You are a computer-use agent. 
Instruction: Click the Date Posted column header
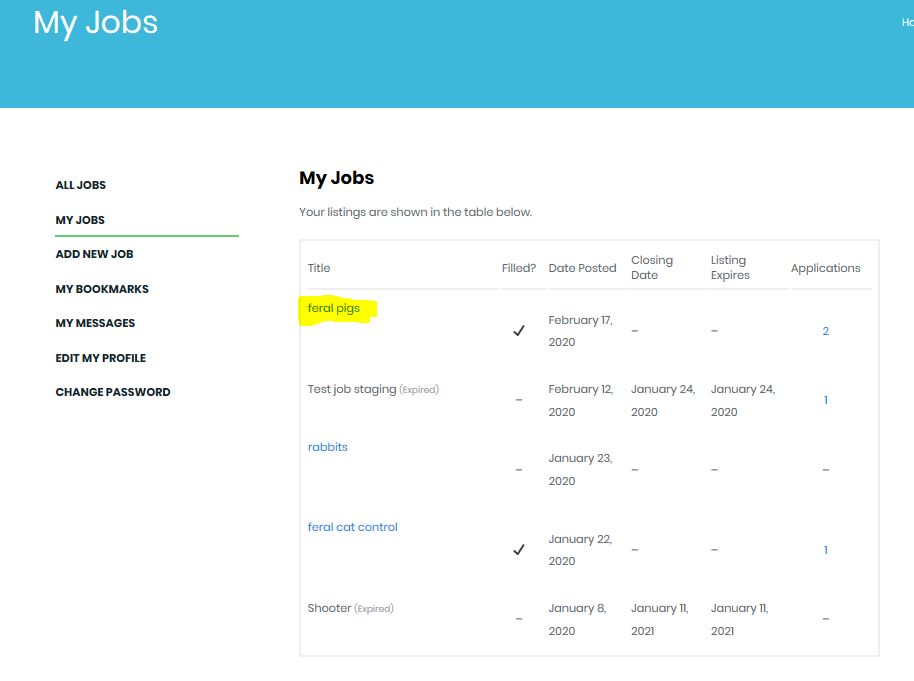(x=582, y=268)
